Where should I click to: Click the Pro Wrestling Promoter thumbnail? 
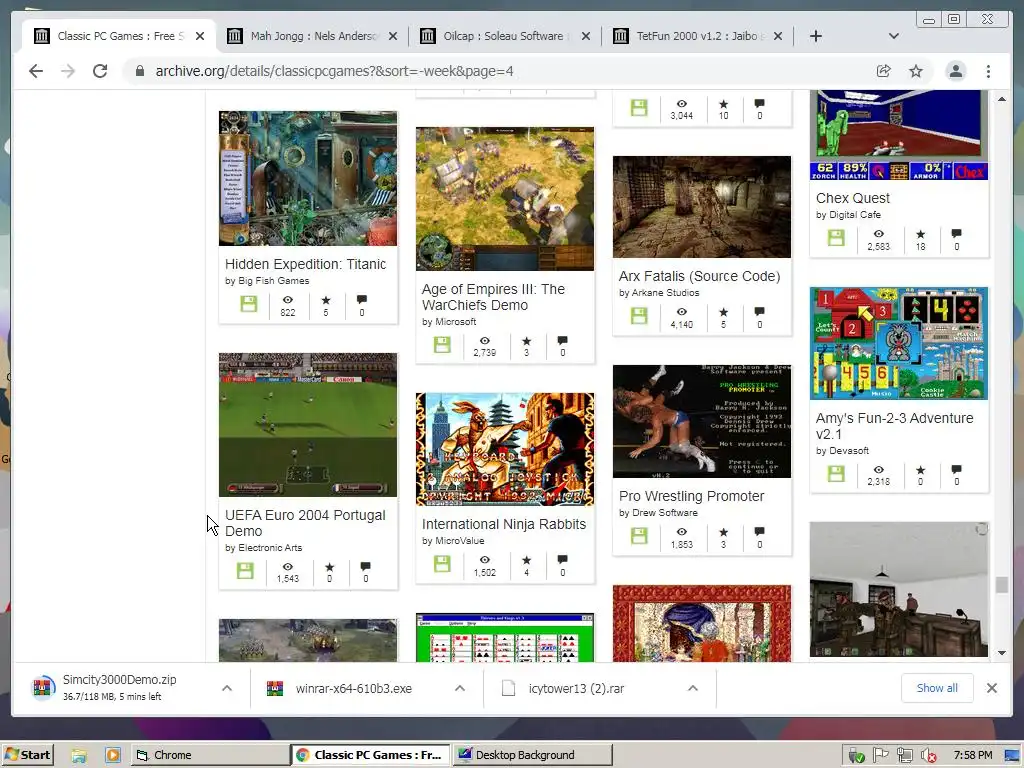(701, 421)
